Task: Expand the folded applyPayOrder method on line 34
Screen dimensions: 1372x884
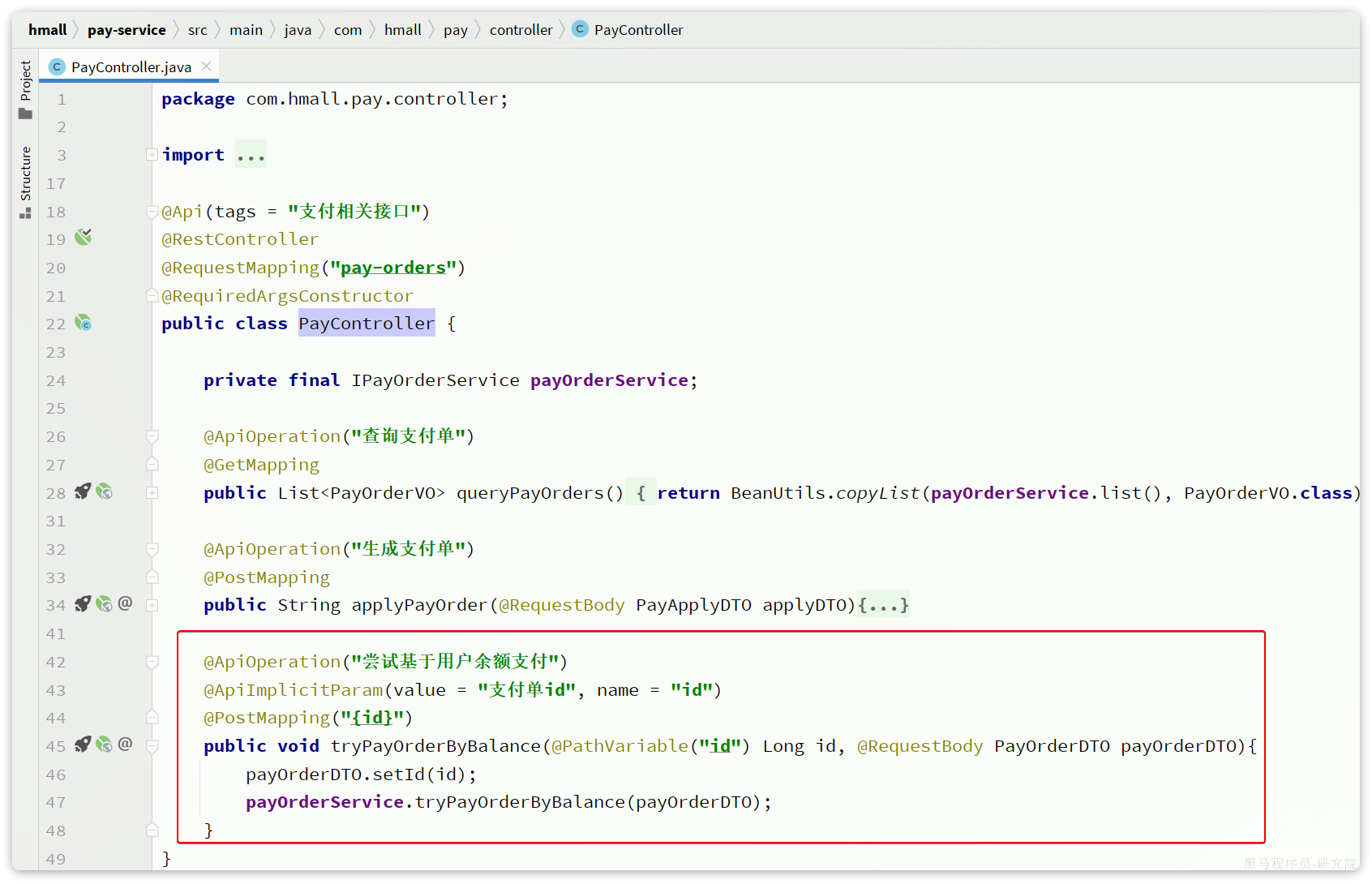Action: point(152,605)
